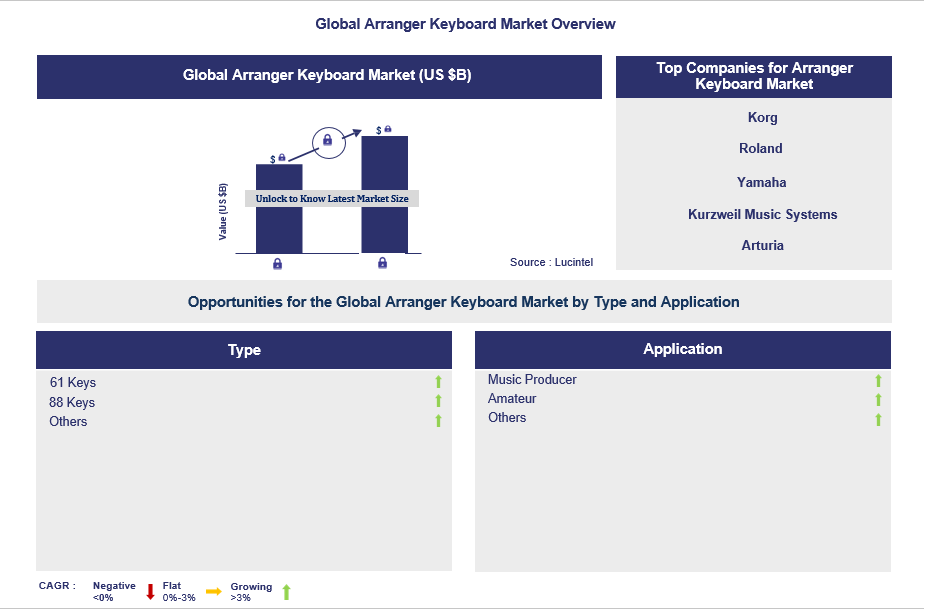Click the green arrow beside Others in Application
This screenshot has width=925, height=609.
pyautogui.click(x=878, y=420)
